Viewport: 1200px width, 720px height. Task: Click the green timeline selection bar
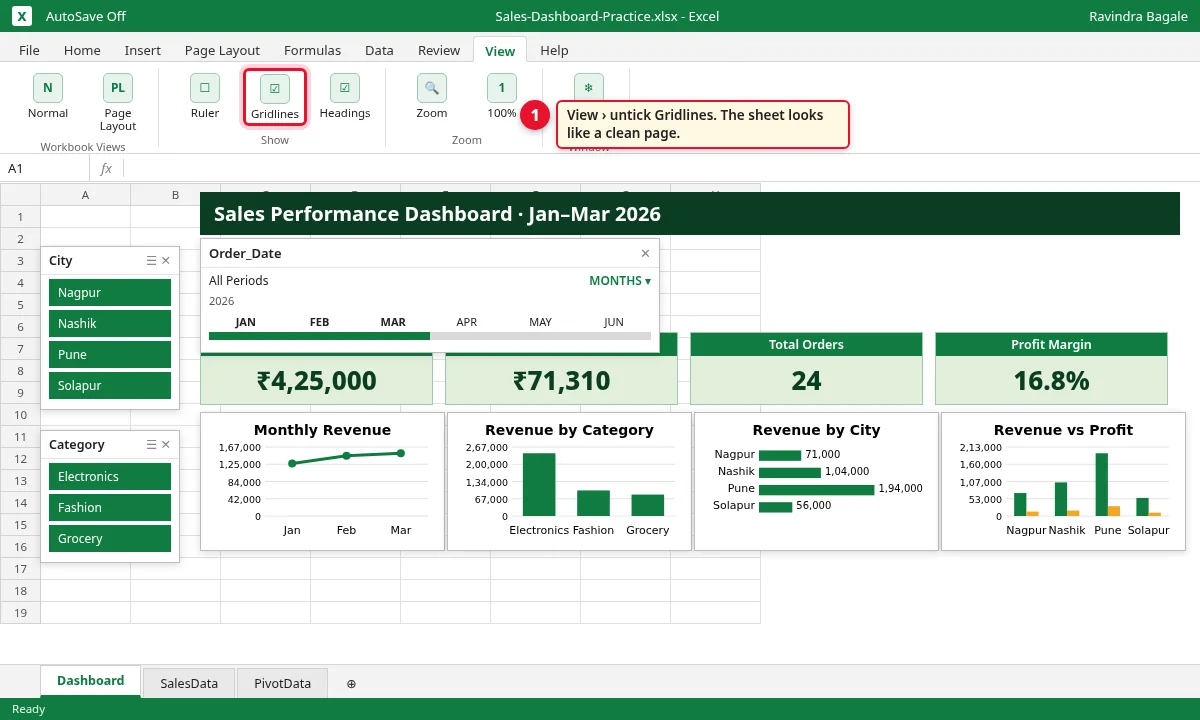click(320, 336)
